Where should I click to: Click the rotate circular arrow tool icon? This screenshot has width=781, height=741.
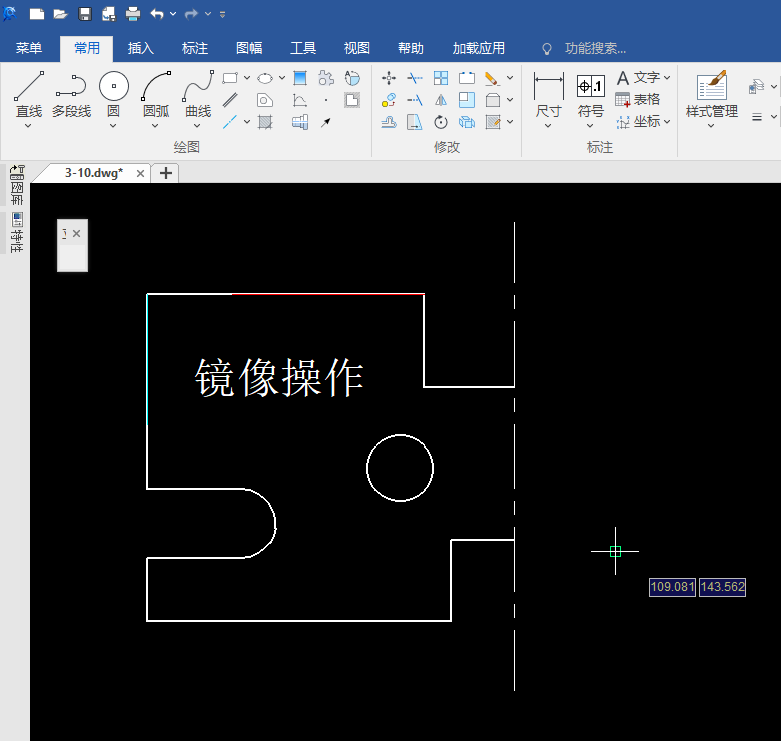click(x=441, y=122)
